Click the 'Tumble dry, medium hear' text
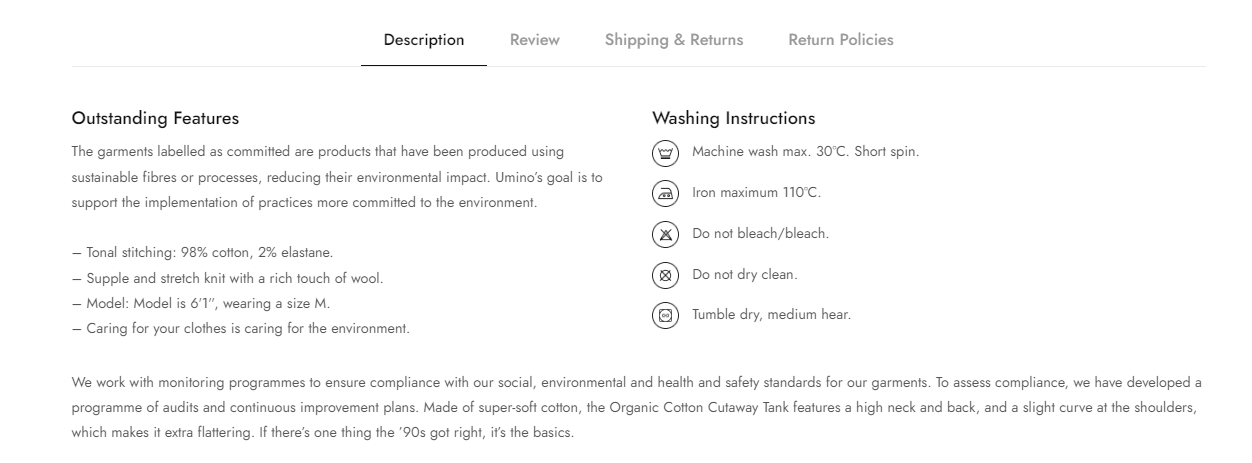This screenshot has width=1252, height=463. (771, 315)
